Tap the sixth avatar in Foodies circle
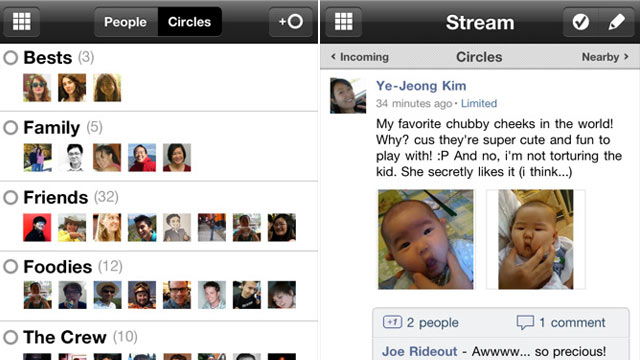 coord(212,295)
